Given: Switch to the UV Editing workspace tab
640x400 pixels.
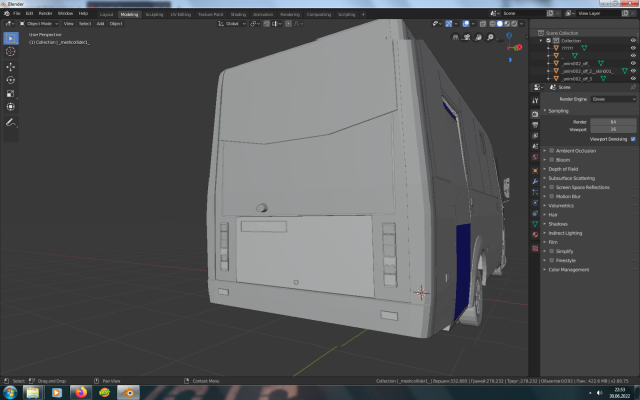Looking at the screenshot, I should (x=181, y=14).
